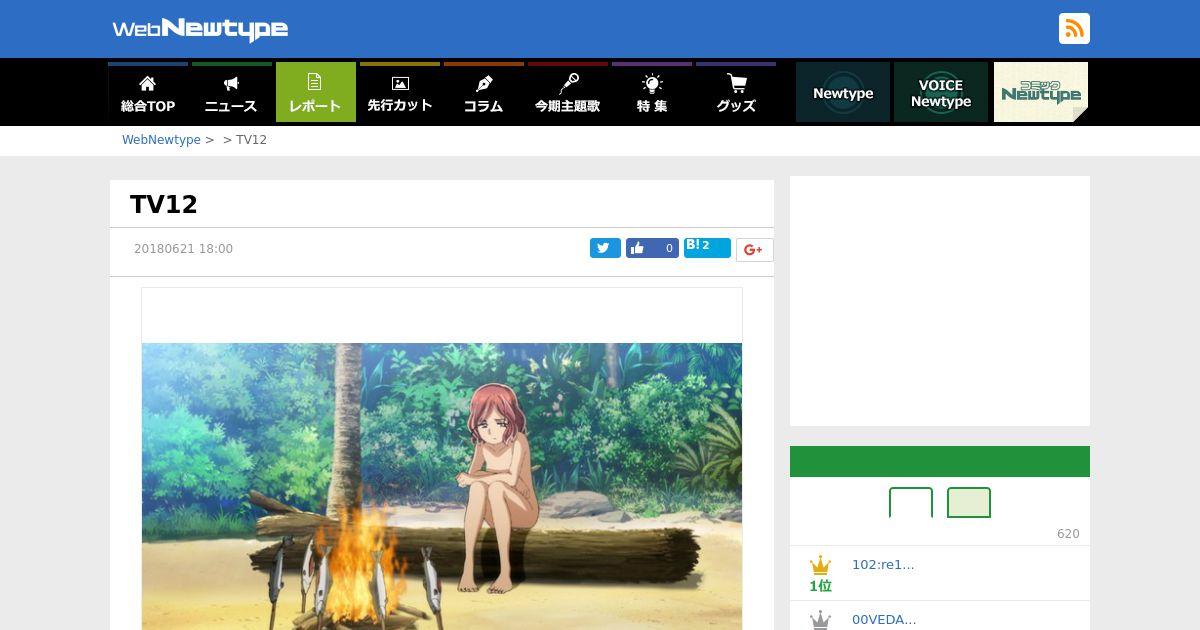Follow the WebNewtype breadcrumb link
Viewport: 1200px width, 630px height.
tap(161, 140)
